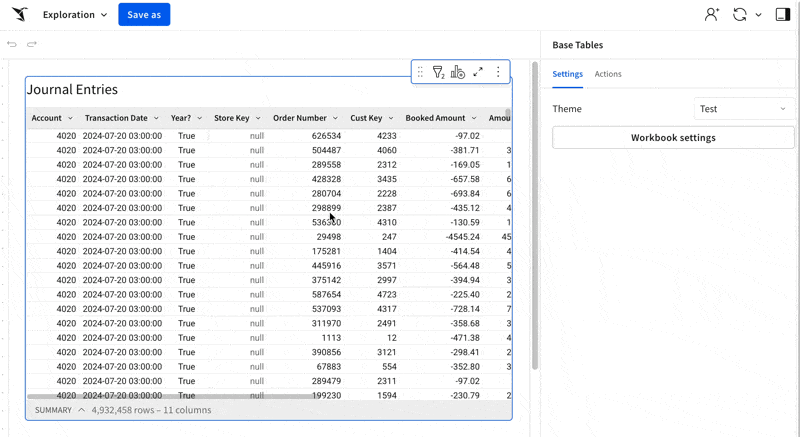
Task: Click the share/add user icon
Action: pos(711,15)
